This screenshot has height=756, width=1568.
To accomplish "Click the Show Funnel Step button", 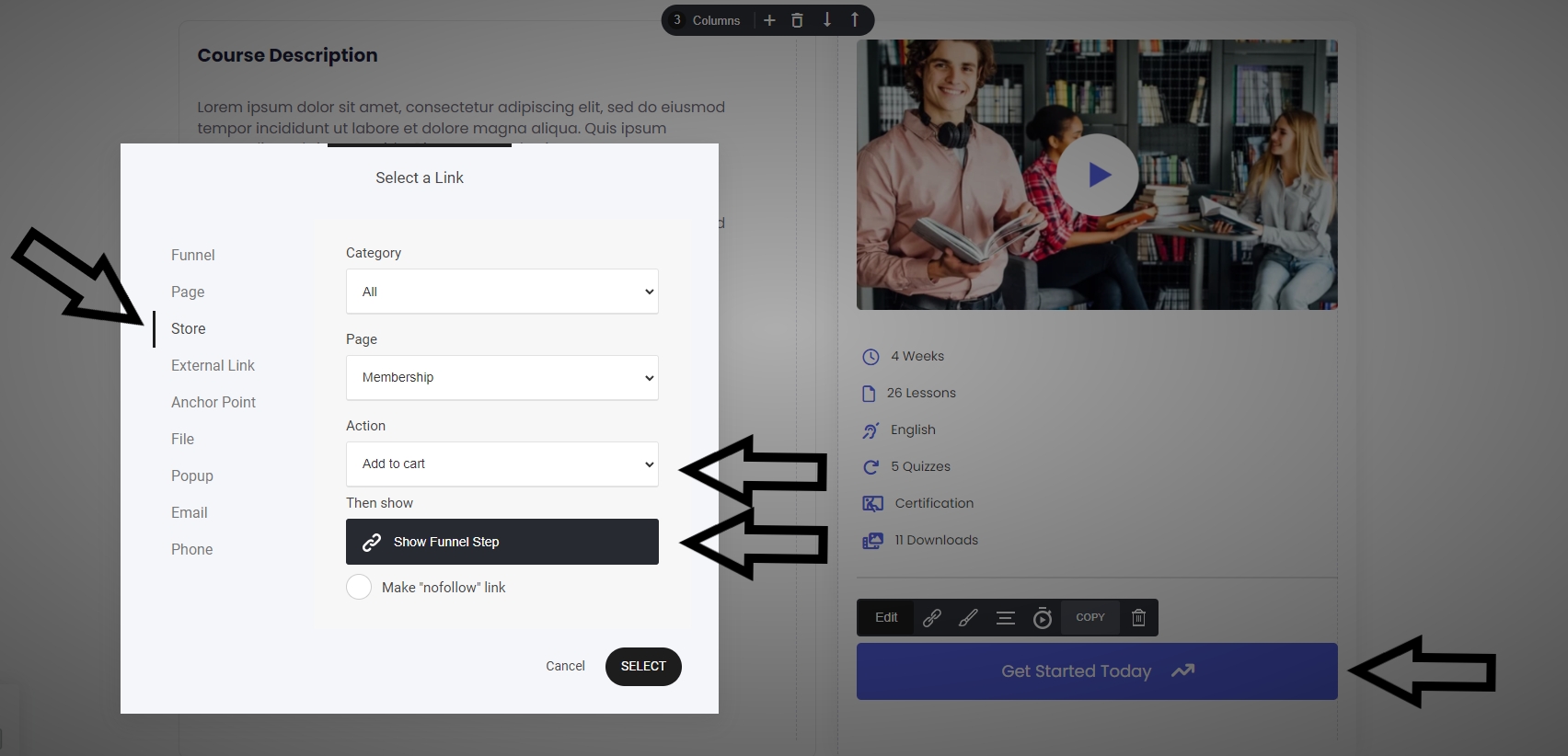I will coord(502,542).
